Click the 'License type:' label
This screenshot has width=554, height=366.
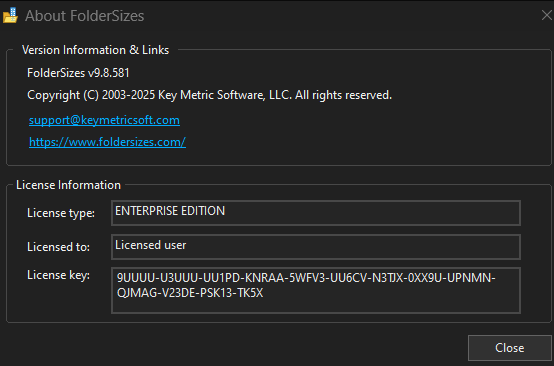pos(61,213)
